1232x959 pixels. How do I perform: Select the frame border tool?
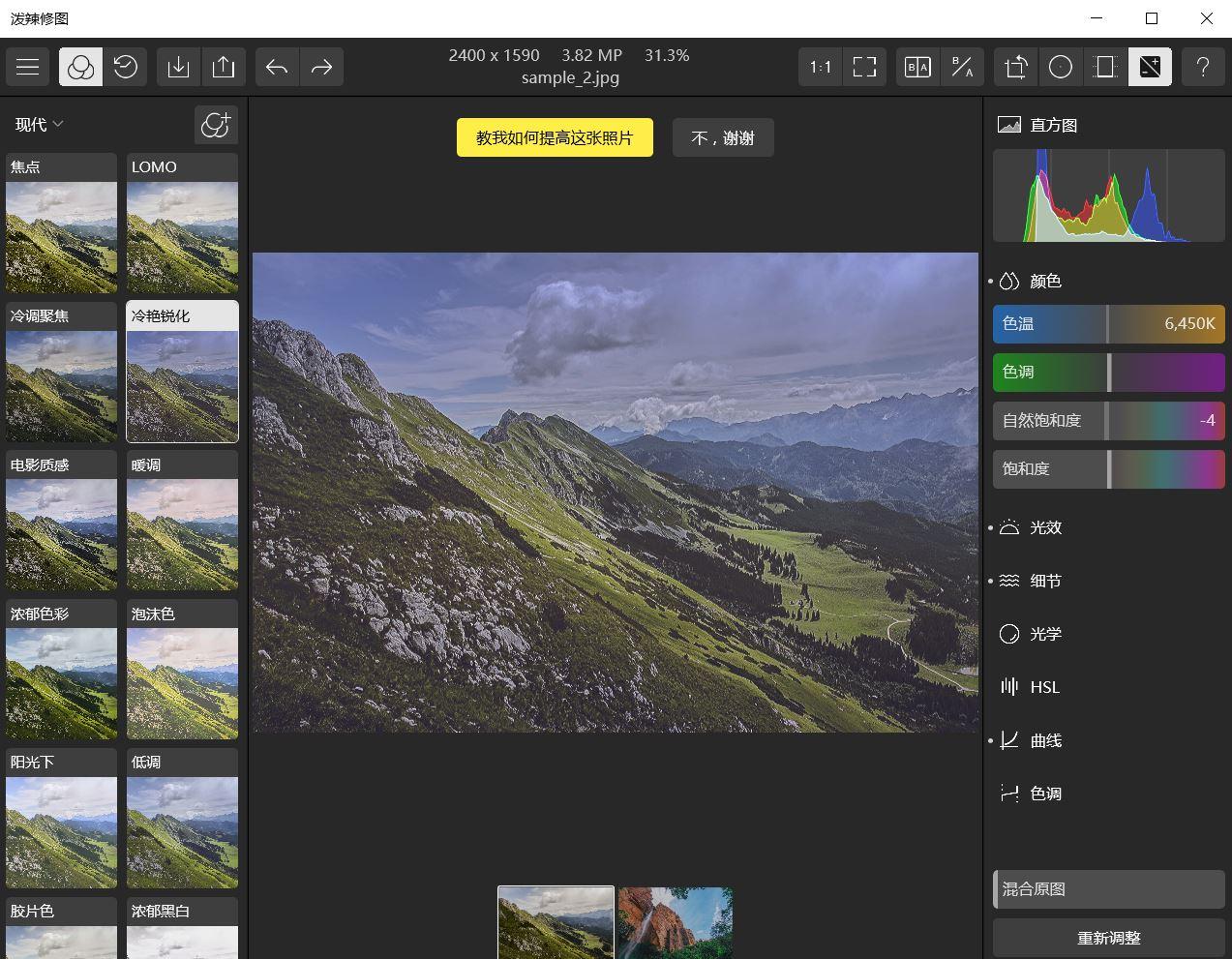(1105, 67)
